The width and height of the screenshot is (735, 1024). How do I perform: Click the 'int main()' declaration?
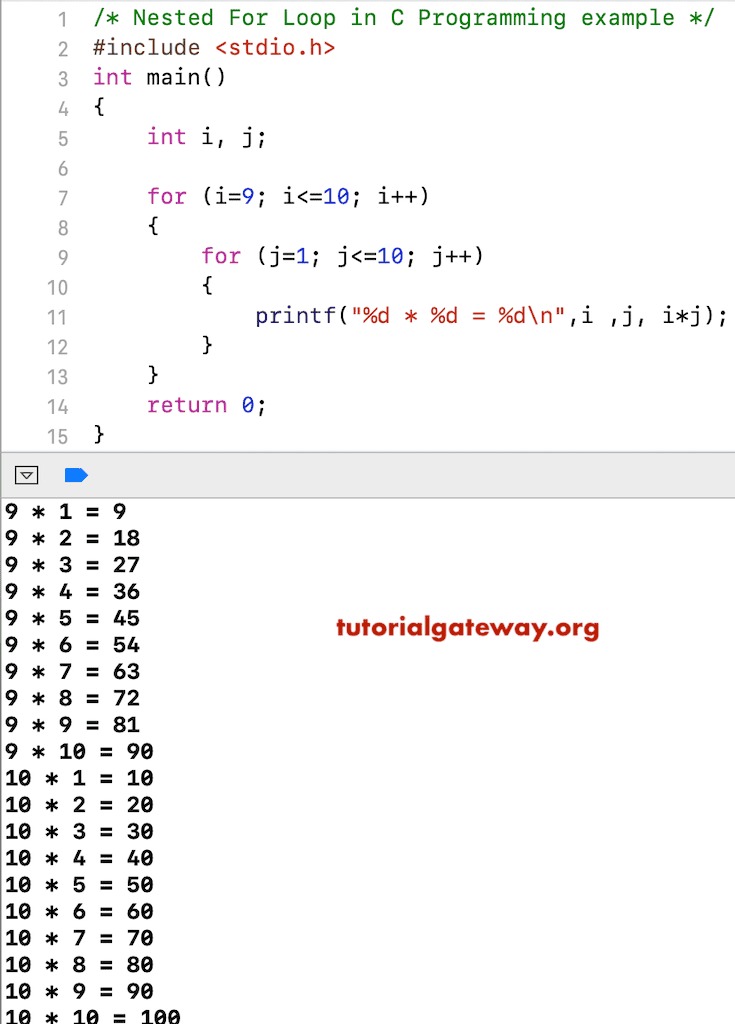pyautogui.click(x=159, y=77)
